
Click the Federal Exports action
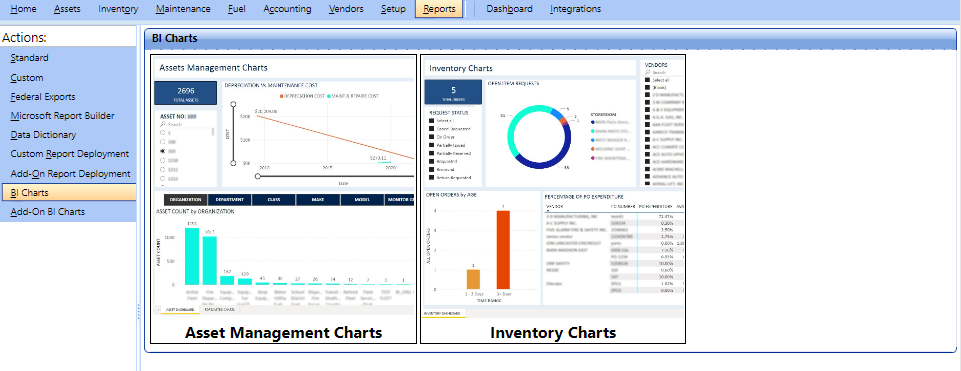pos(43,97)
